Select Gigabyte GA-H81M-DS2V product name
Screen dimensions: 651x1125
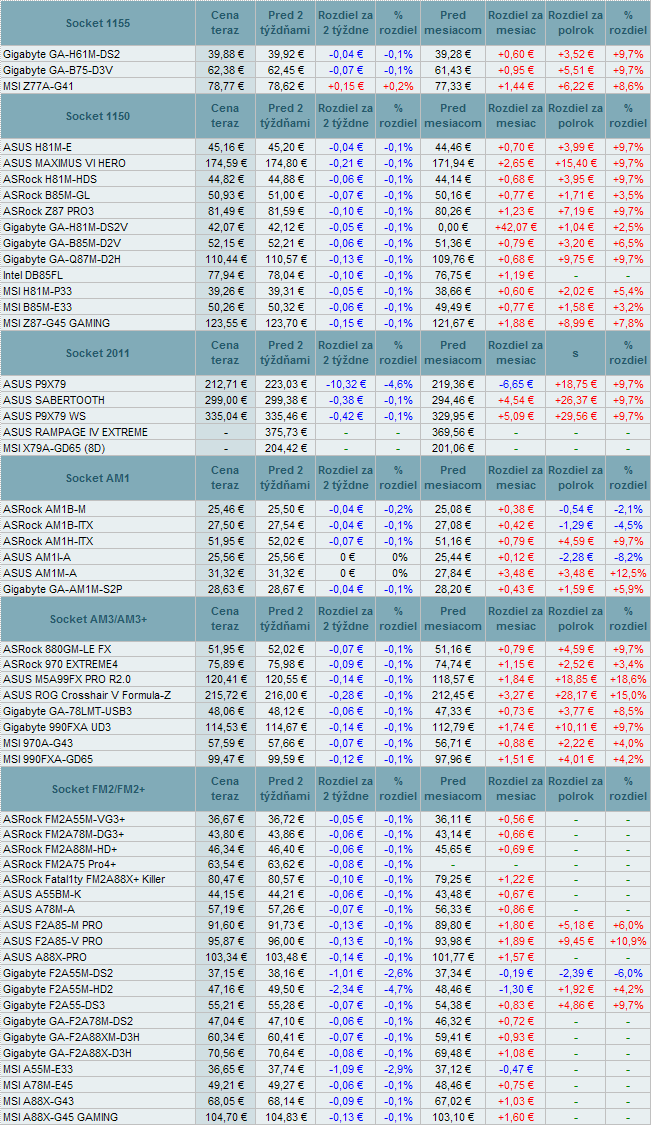coord(65,227)
